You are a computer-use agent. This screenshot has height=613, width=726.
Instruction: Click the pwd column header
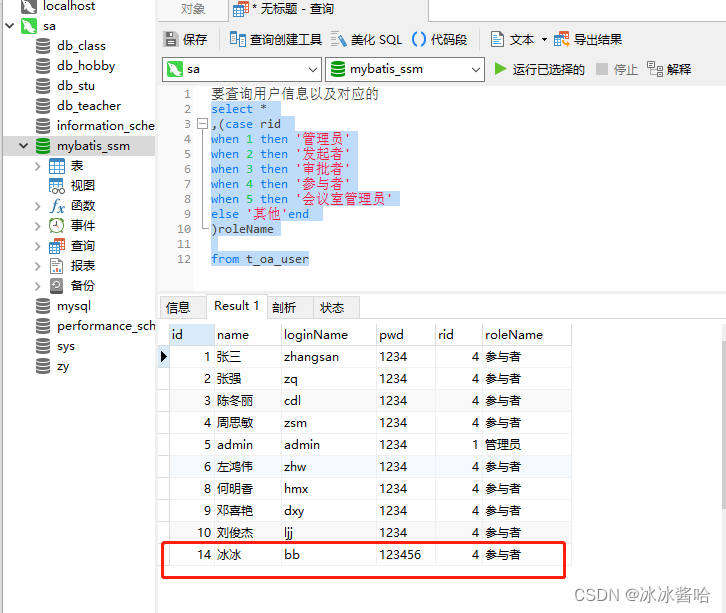pos(406,335)
